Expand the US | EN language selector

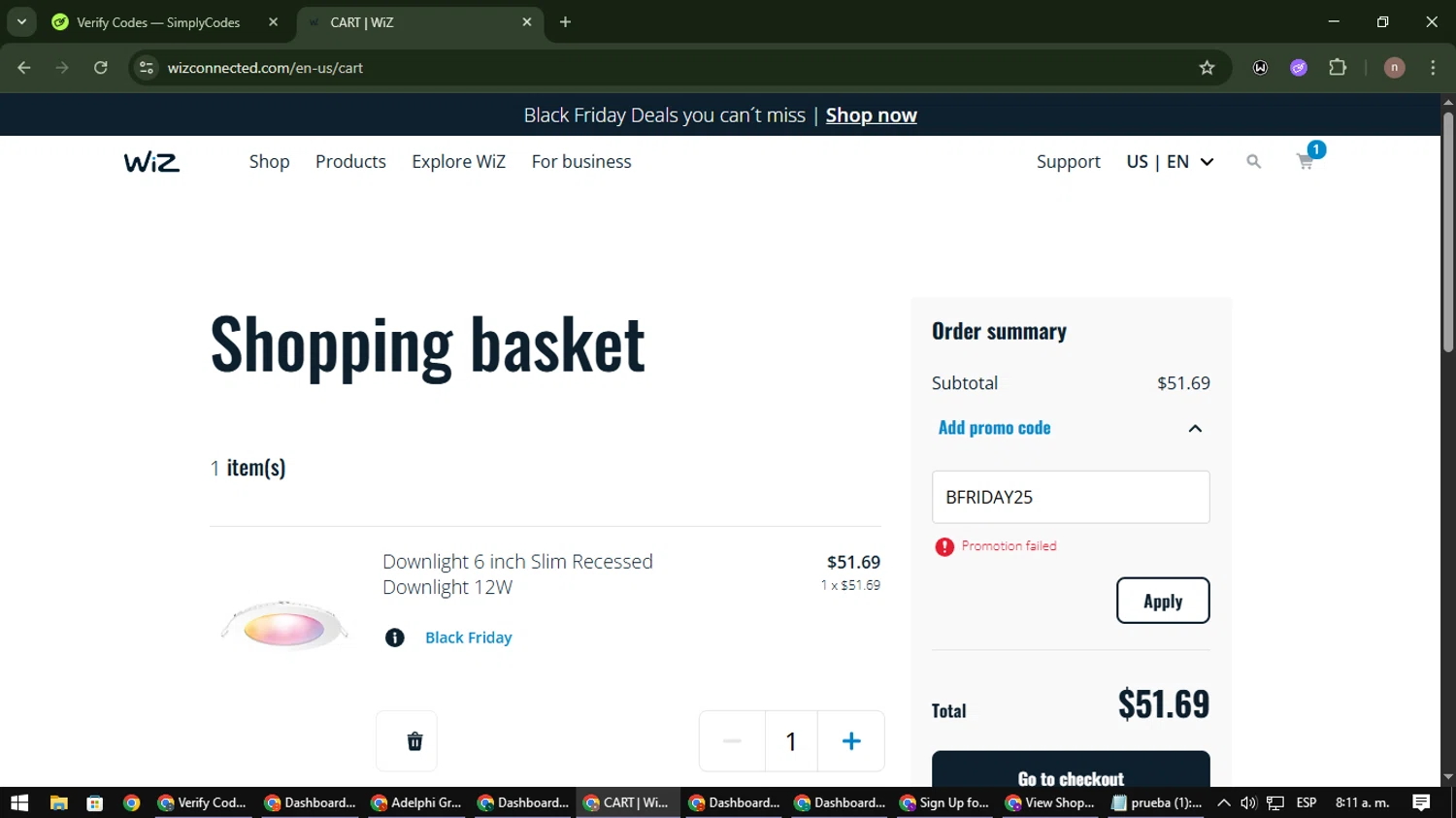tap(1170, 162)
